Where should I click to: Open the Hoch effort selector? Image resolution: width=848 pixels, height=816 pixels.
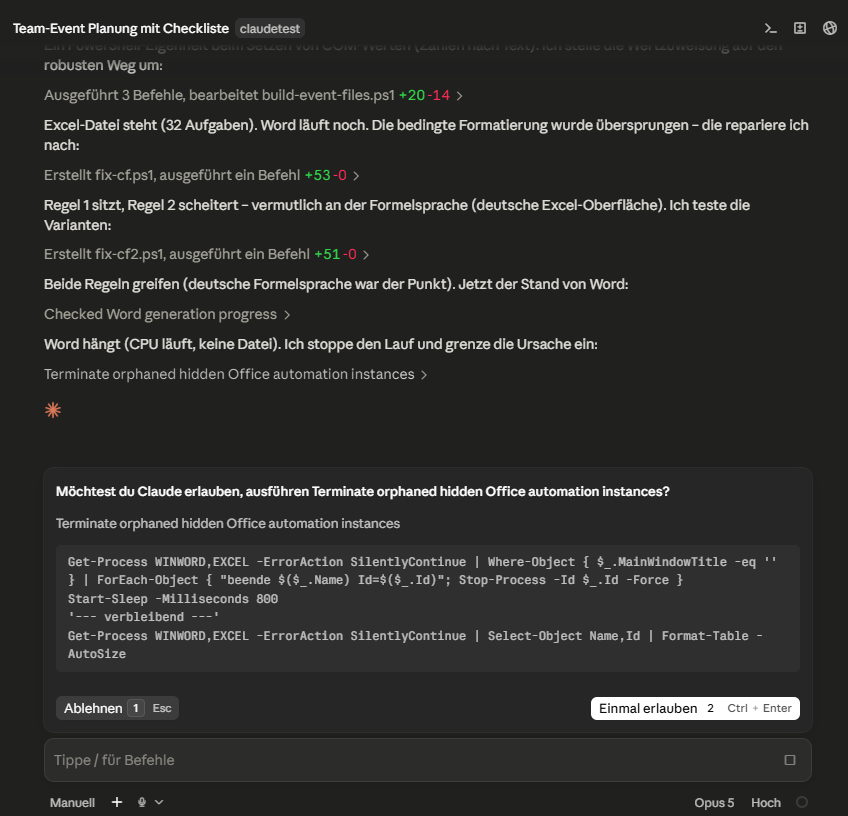point(766,802)
